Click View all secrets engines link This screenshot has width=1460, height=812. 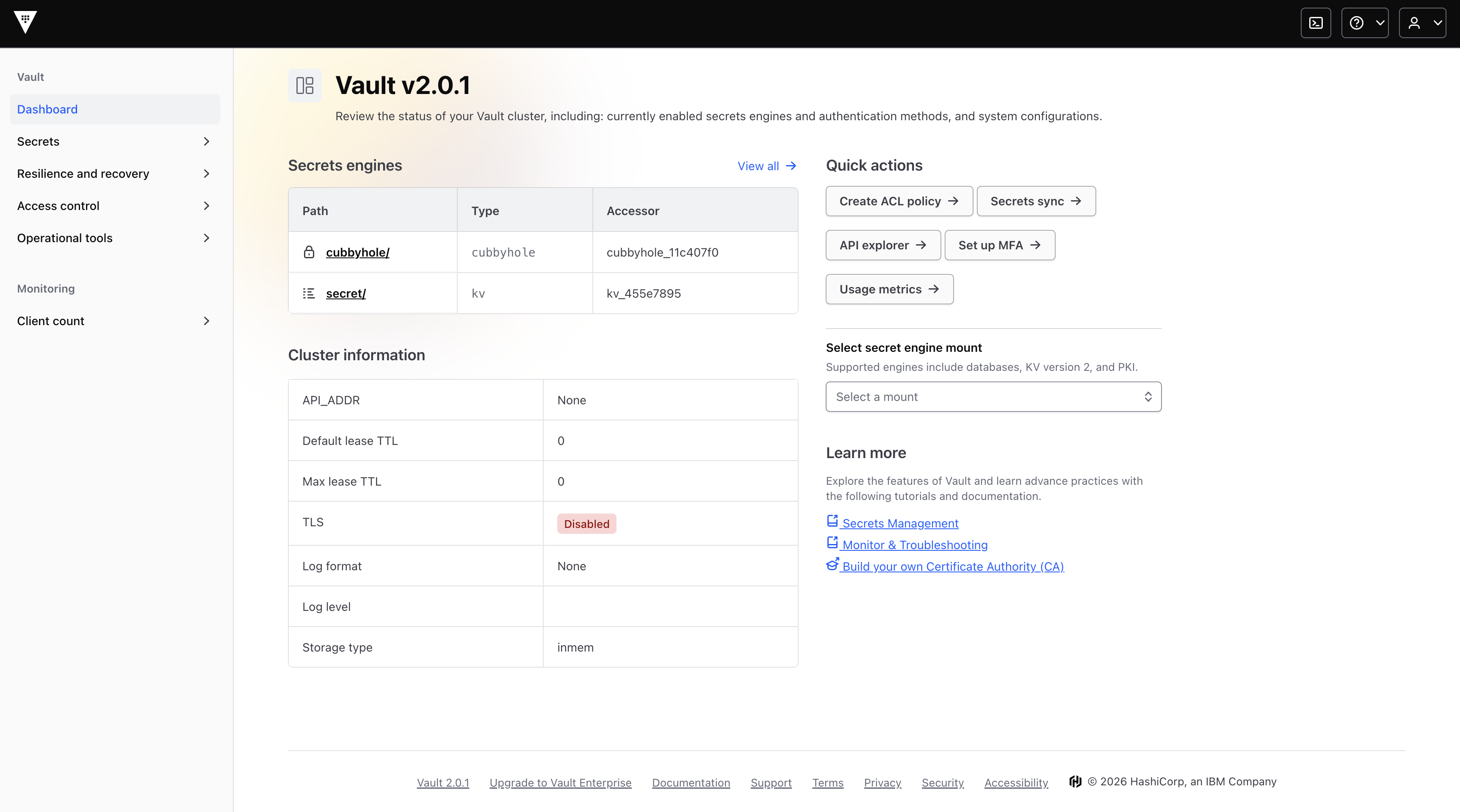tap(767, 166)
